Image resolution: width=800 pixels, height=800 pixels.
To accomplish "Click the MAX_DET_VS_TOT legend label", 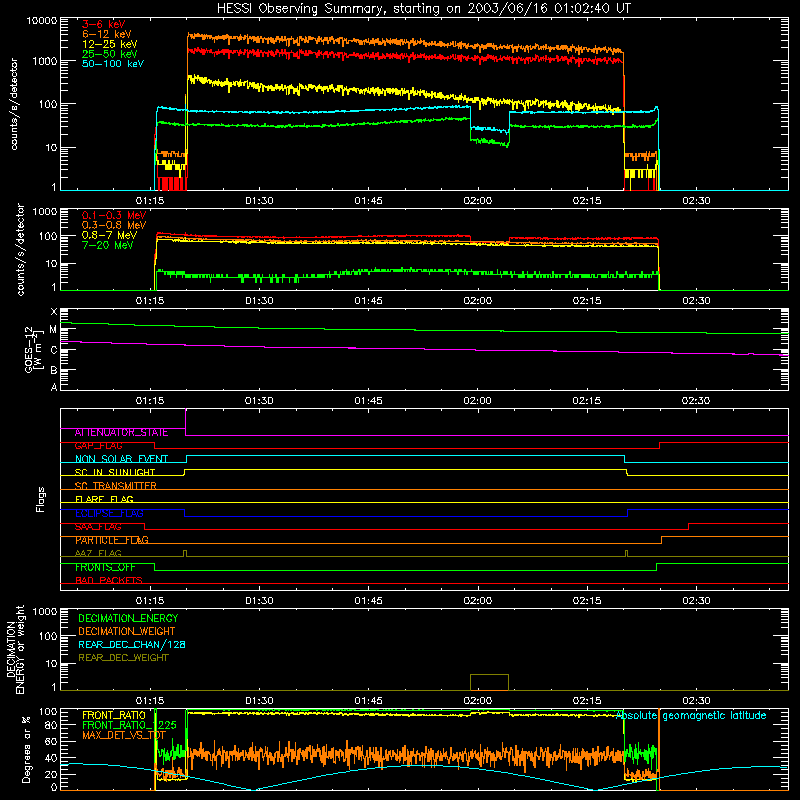I will 124,735.
